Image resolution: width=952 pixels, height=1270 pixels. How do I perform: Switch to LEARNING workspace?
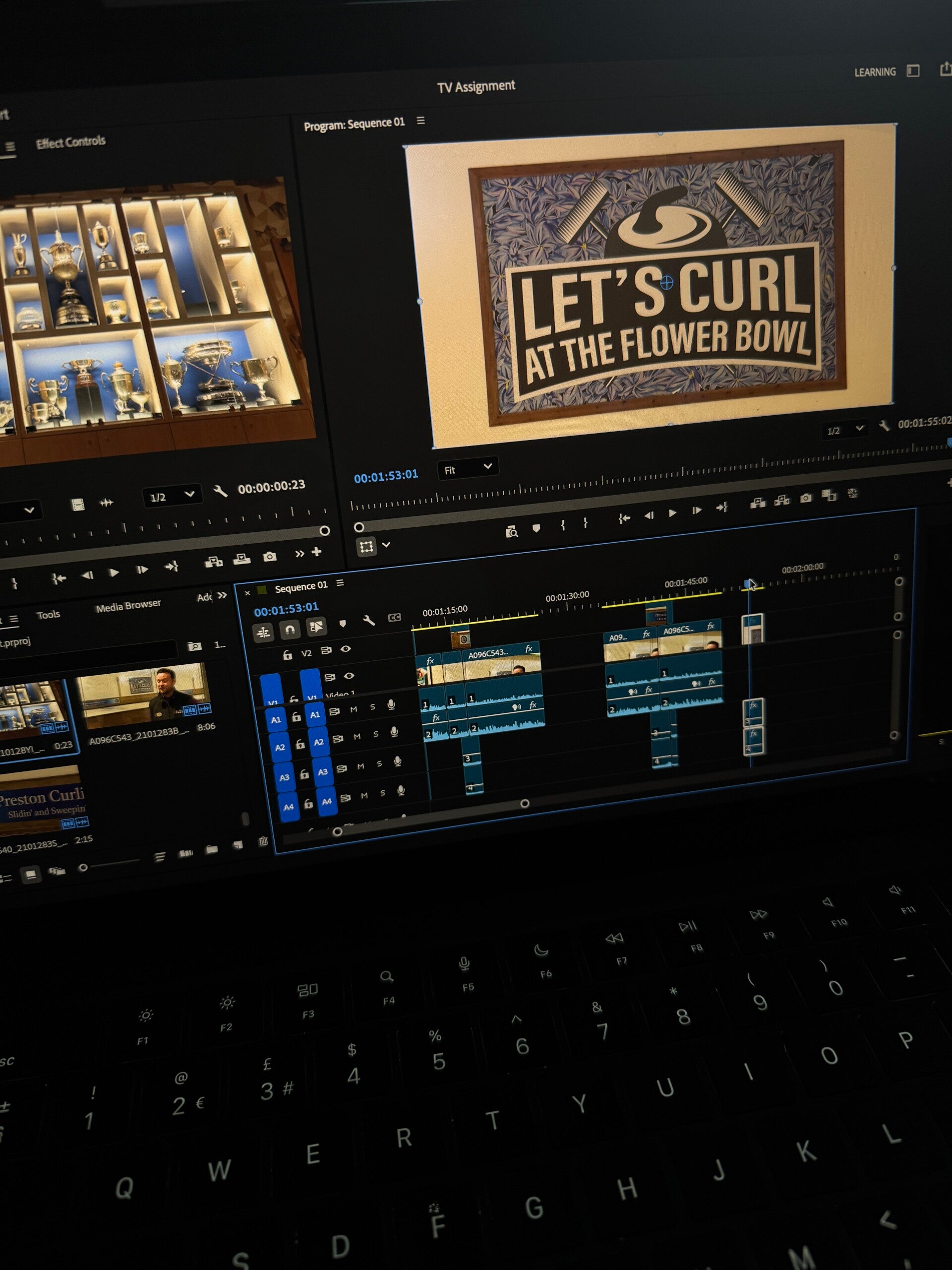[875, 72]
